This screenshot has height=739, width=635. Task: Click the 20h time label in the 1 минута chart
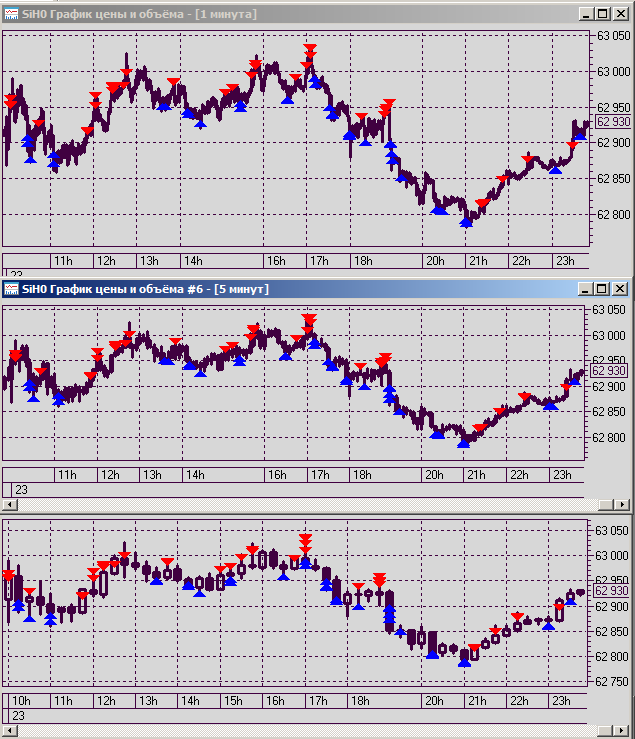(435, 261)
